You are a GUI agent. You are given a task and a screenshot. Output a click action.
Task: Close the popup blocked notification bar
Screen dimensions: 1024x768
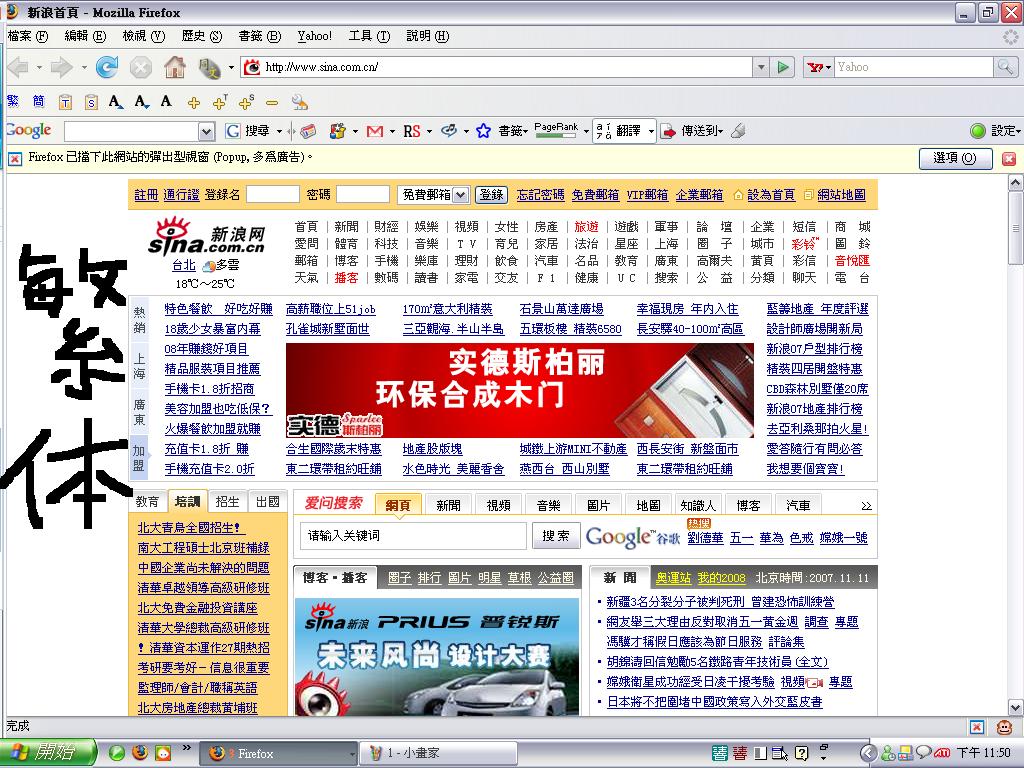[1009, 159]
